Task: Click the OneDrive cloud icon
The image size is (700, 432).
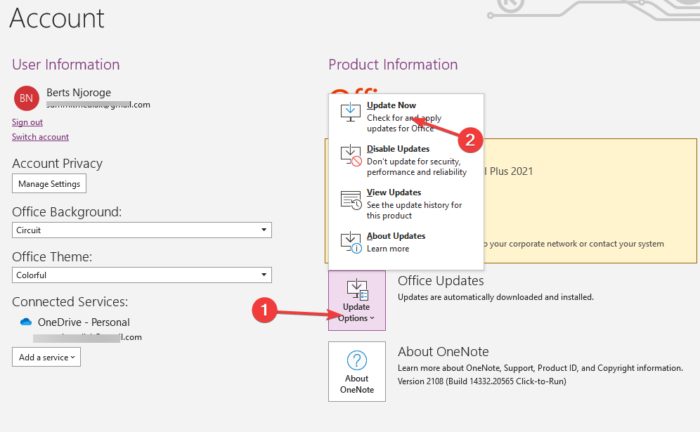Action: pyautogui.click(x=26, y=322)
